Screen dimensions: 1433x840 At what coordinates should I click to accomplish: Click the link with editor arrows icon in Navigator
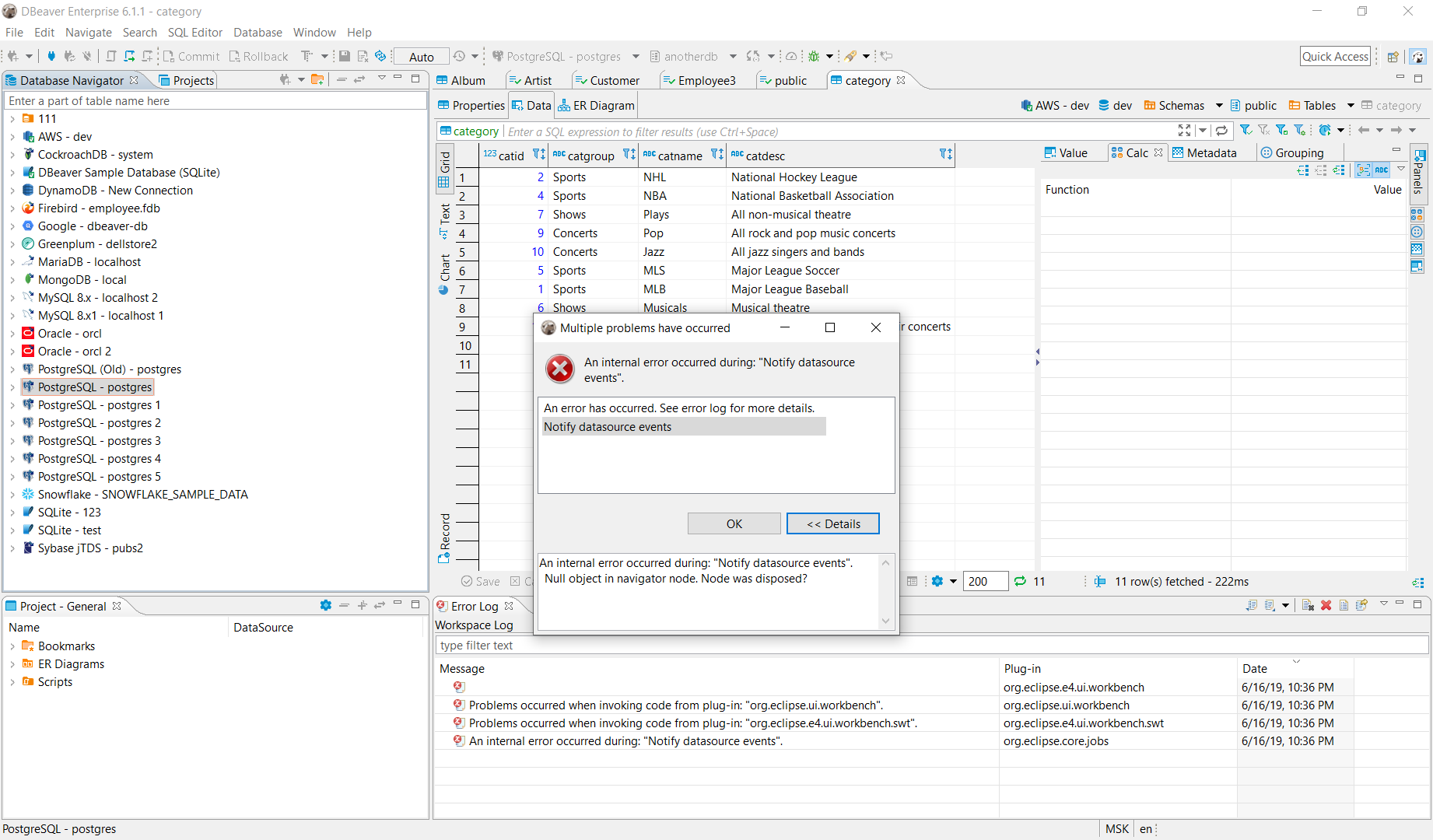(x=359, y=79)
